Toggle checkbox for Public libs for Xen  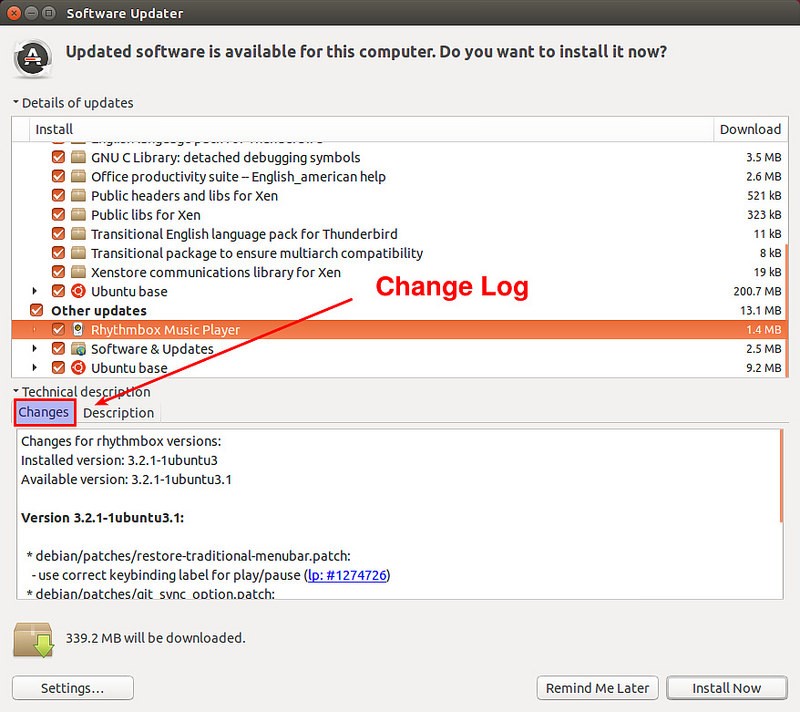tap(58, 215)
